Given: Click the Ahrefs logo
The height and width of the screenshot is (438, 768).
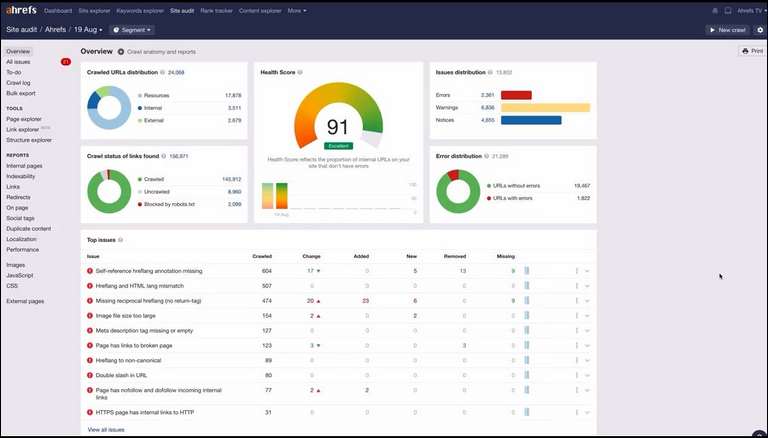Looking at the screenshot, I should (21, 10).
